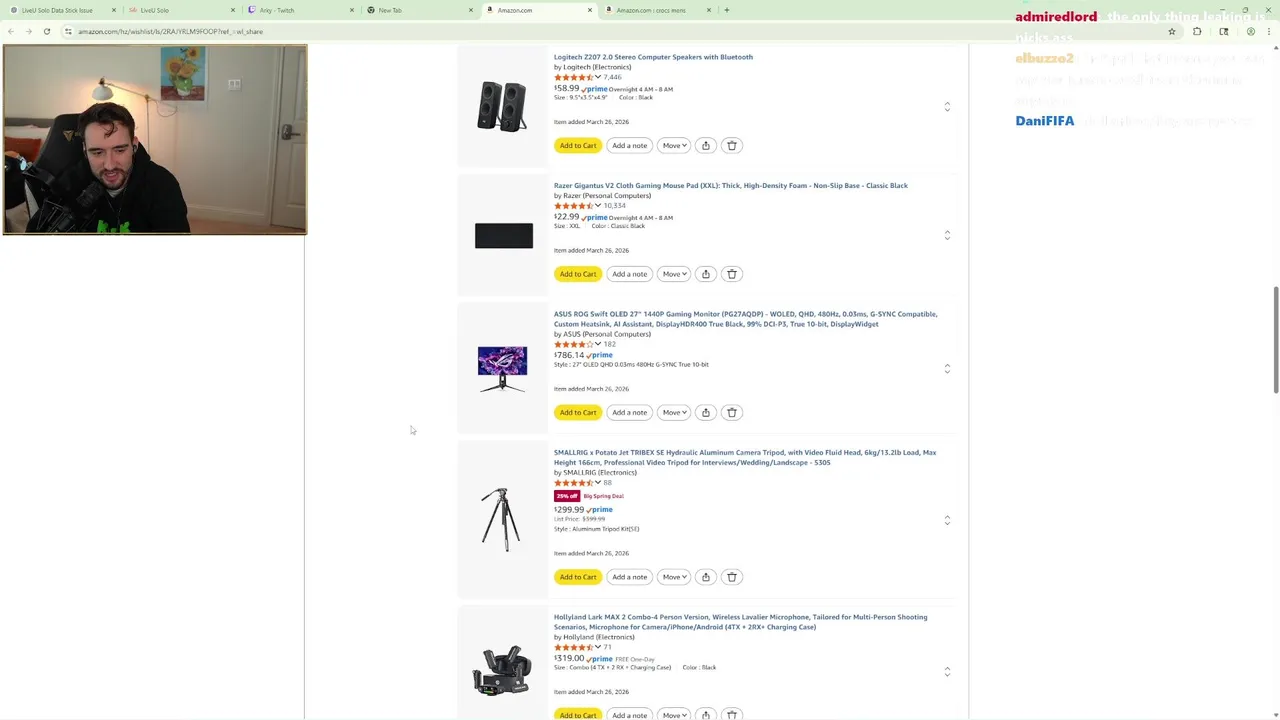Open Razer mouse pad product thumbnail
1280x720 pixels.
[503, 236]
